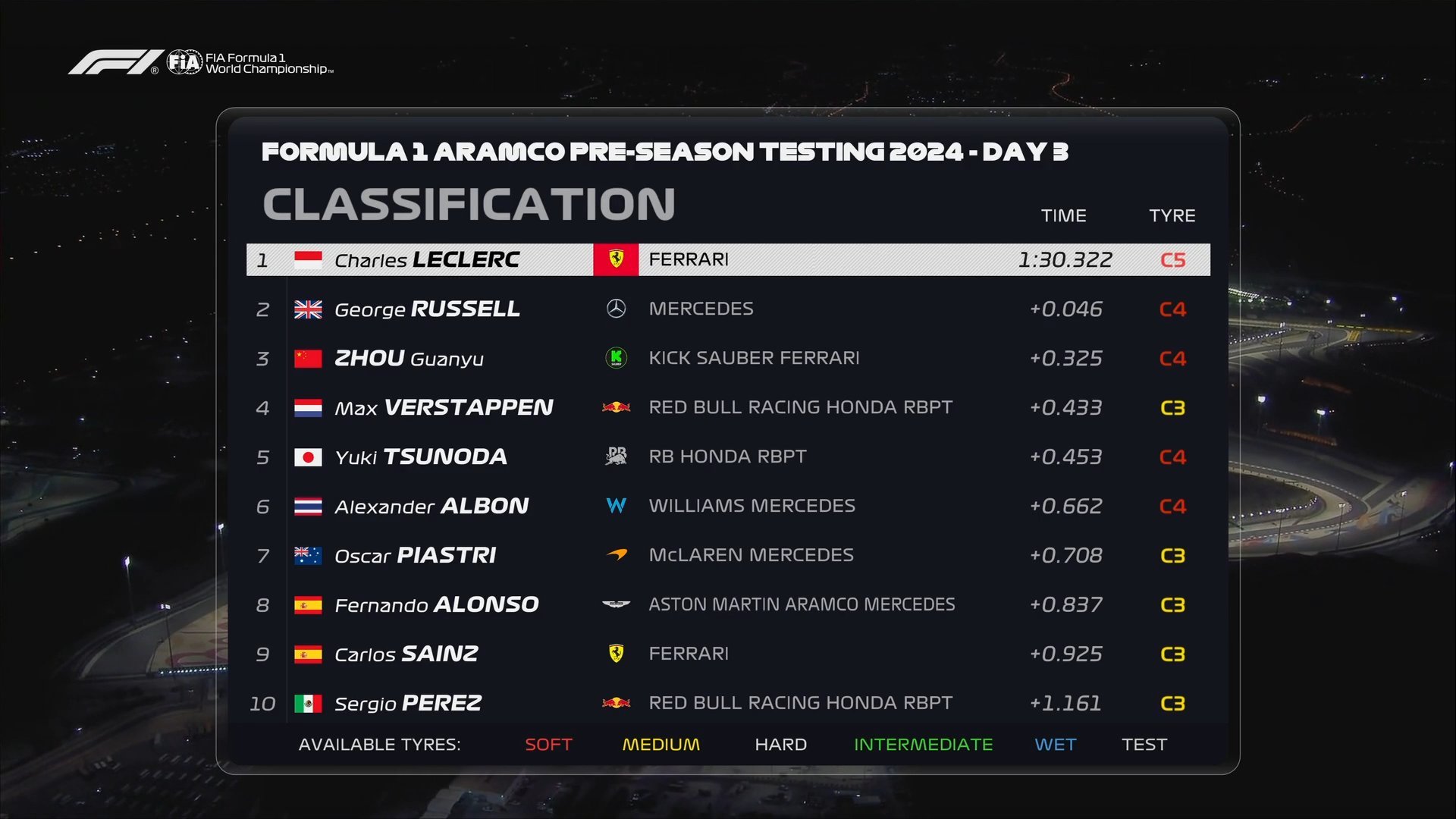Click the TIME column header
Screen dimensions: 1456x819
pos(1063,216)
